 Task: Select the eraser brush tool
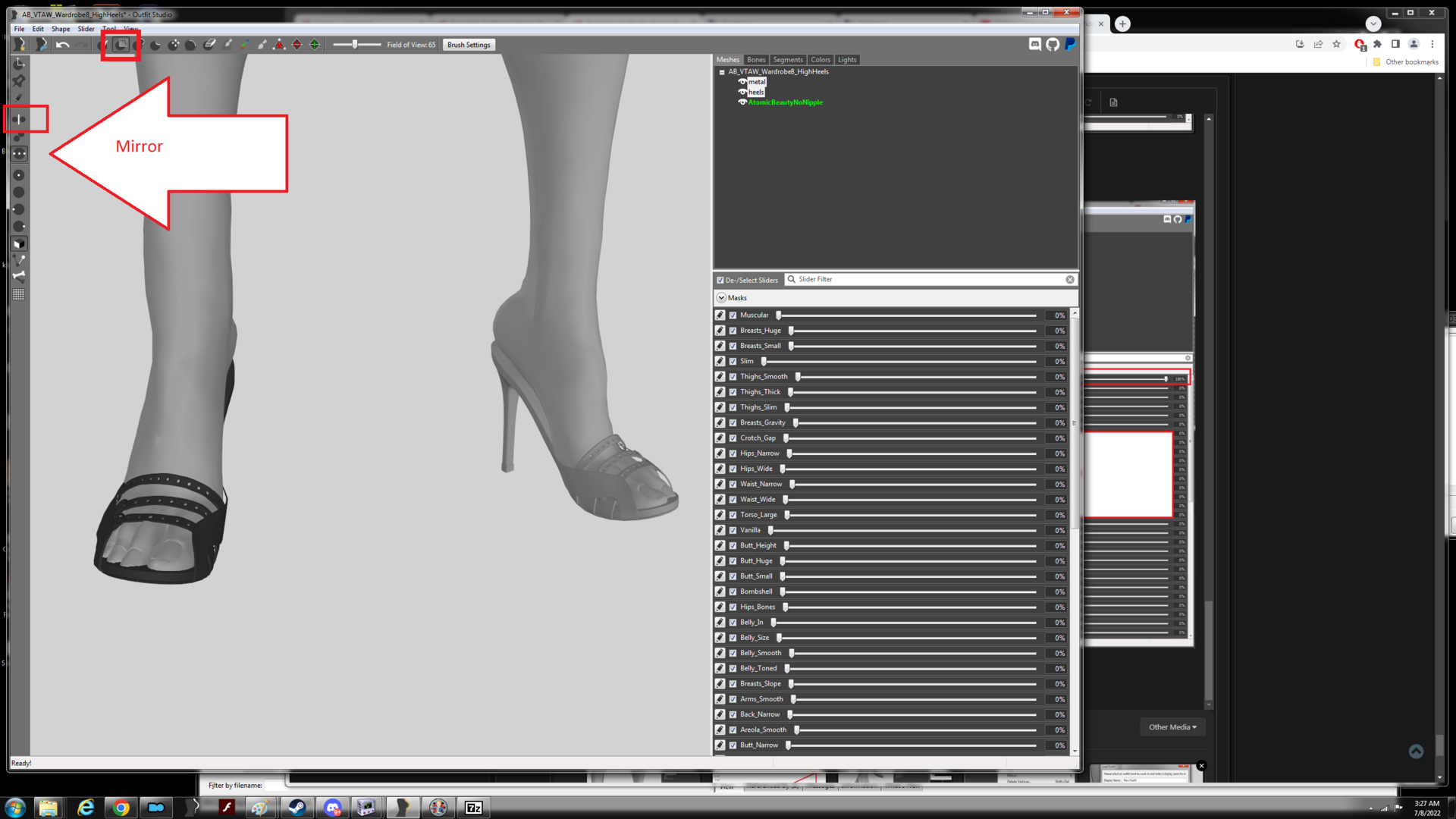(210, 45)
